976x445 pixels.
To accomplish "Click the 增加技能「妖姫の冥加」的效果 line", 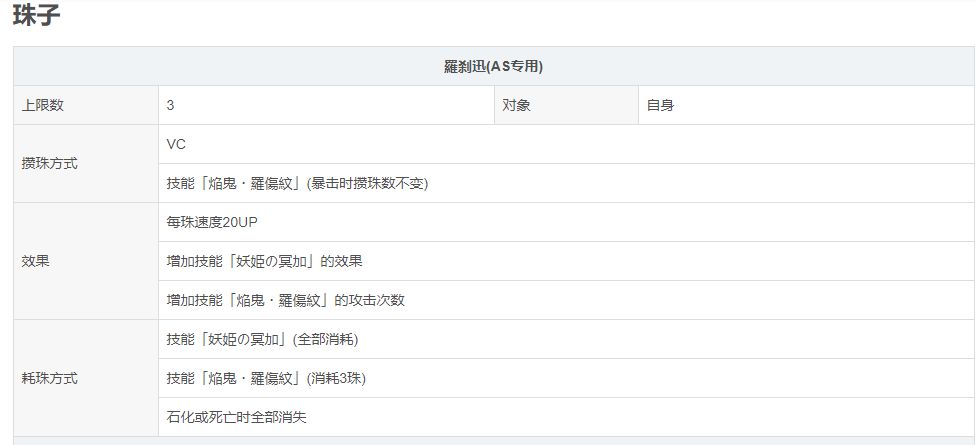I will click(264, 261).
